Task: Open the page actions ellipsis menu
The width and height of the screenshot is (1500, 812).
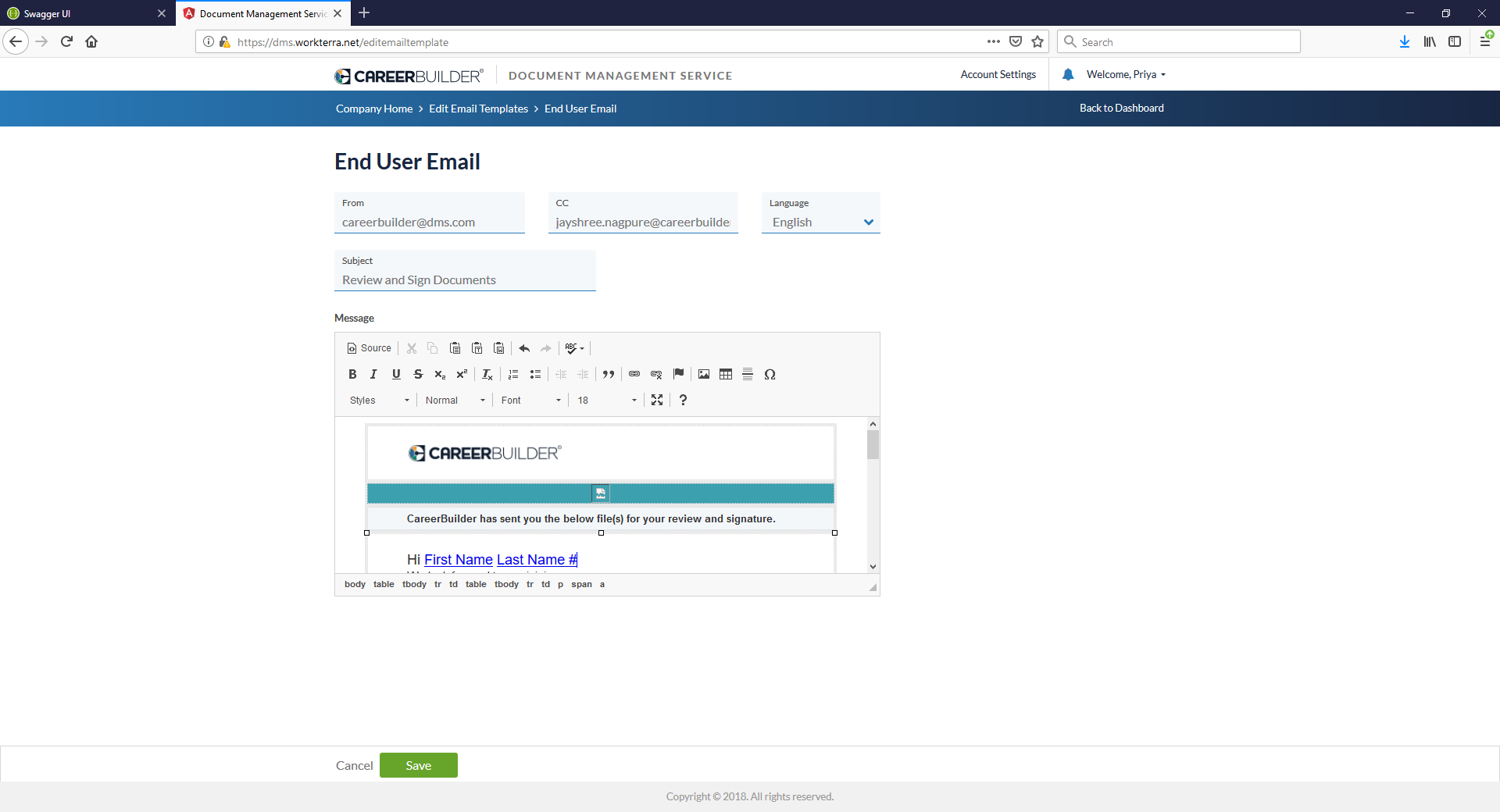Action: pos(994,41)
